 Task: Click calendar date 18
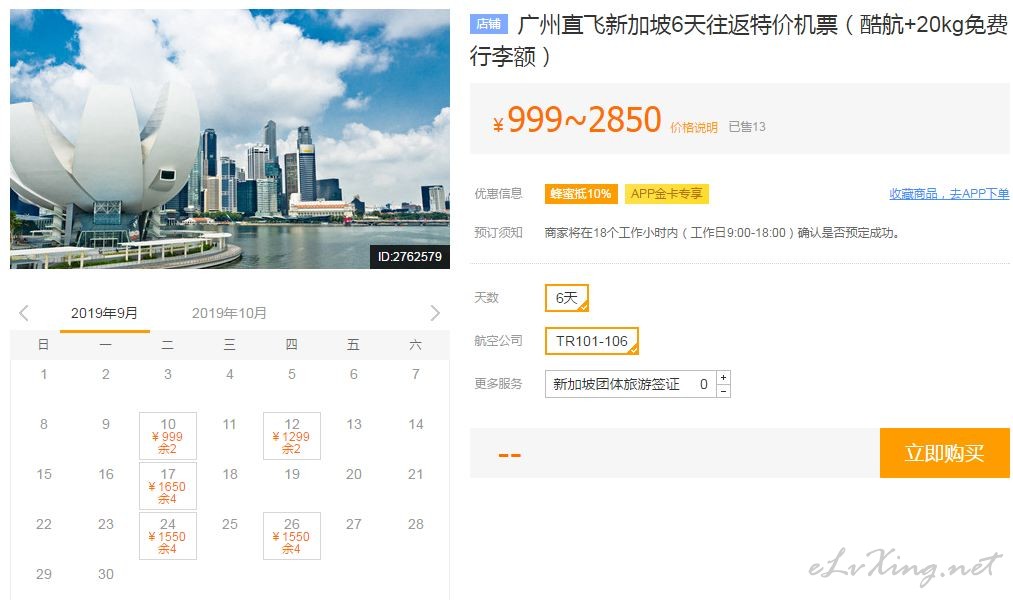pyautogui.click(x=230, y=474)
